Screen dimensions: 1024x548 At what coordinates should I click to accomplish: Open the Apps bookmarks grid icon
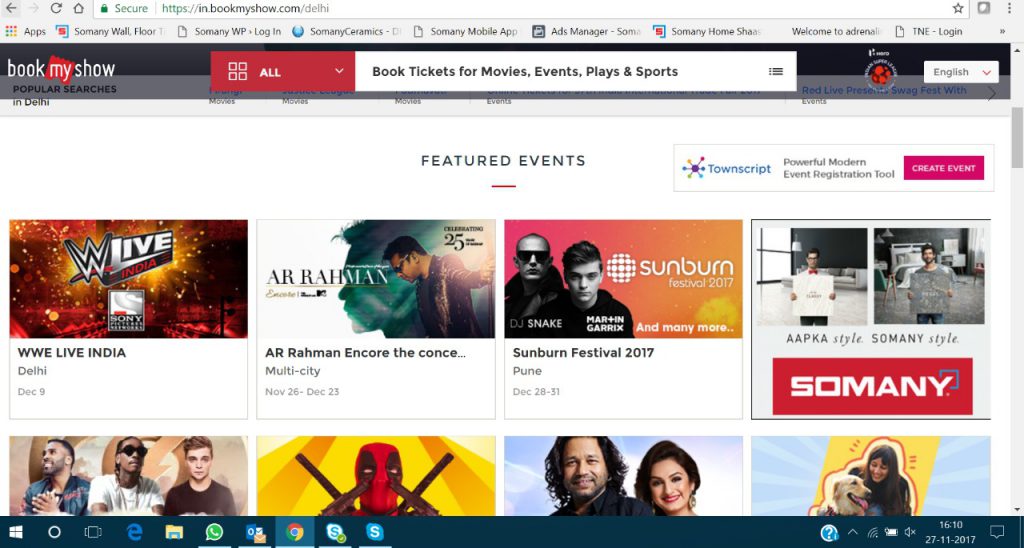[11, 31]
